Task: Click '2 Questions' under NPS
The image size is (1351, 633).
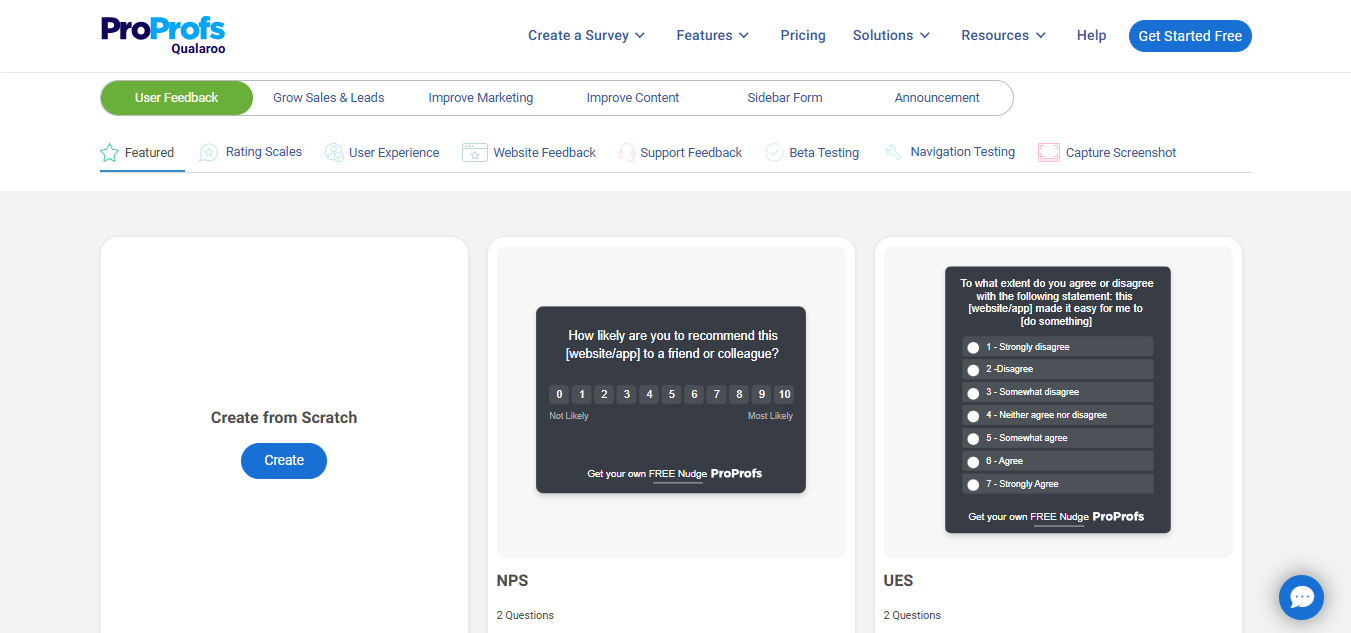Action: (525, 615)
